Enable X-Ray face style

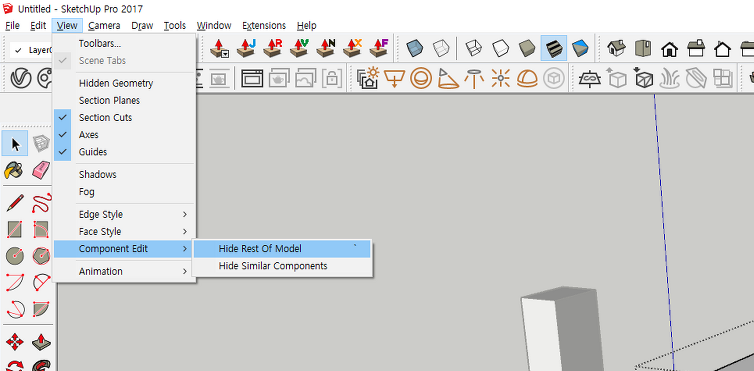point(415,49)
